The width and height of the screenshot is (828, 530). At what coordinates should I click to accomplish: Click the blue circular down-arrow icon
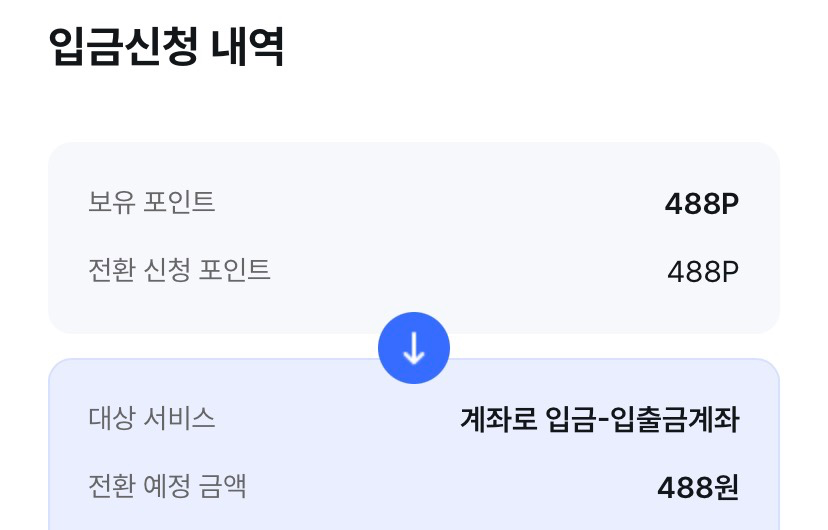tap(414, 349)
